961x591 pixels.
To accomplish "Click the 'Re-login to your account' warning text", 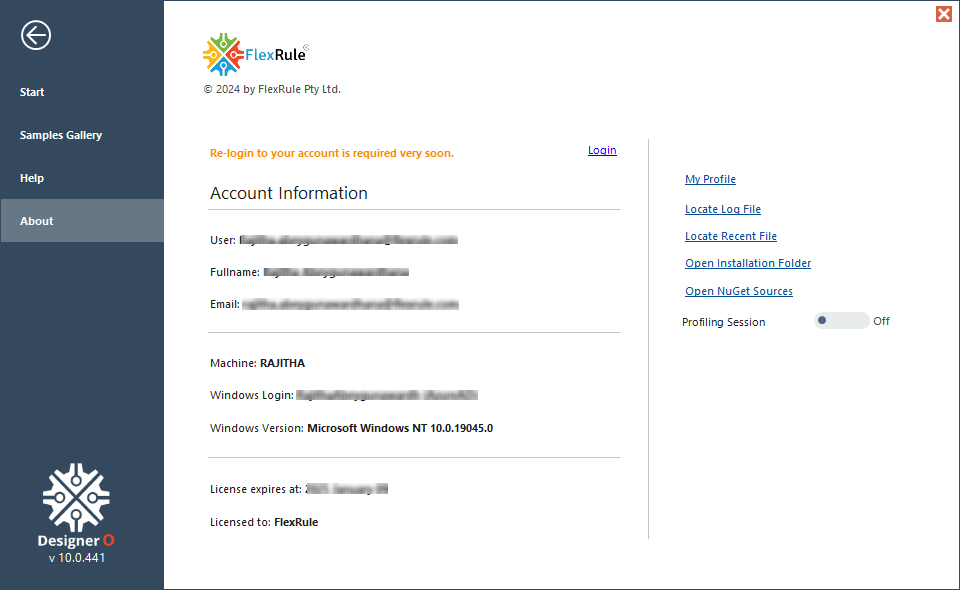I will click(332, 153).
